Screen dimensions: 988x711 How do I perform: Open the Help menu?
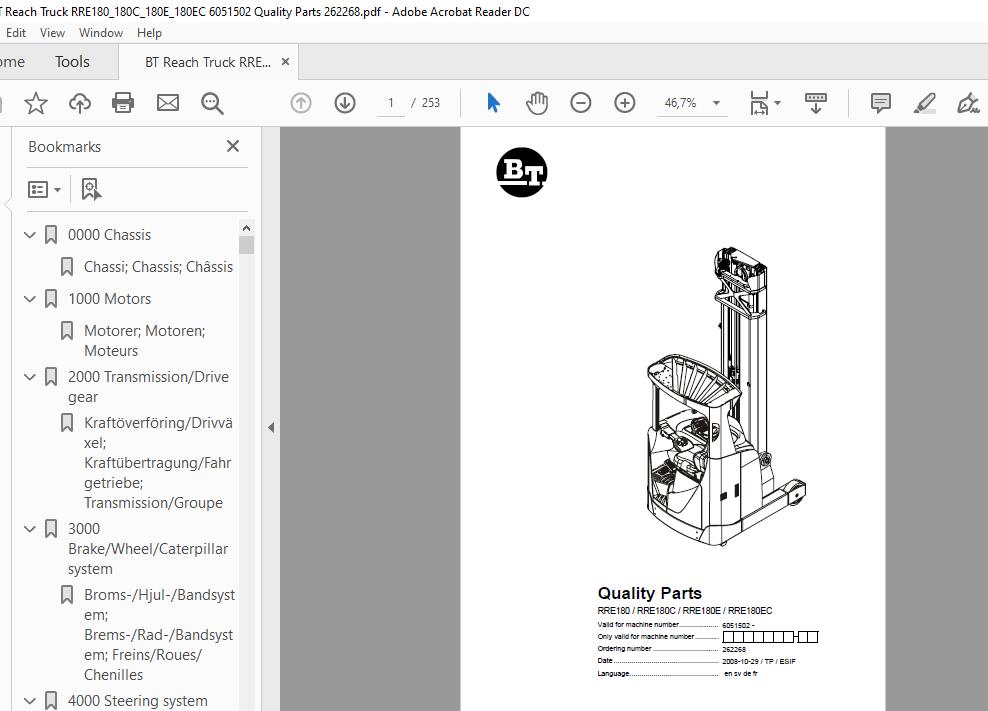point(149,33)
